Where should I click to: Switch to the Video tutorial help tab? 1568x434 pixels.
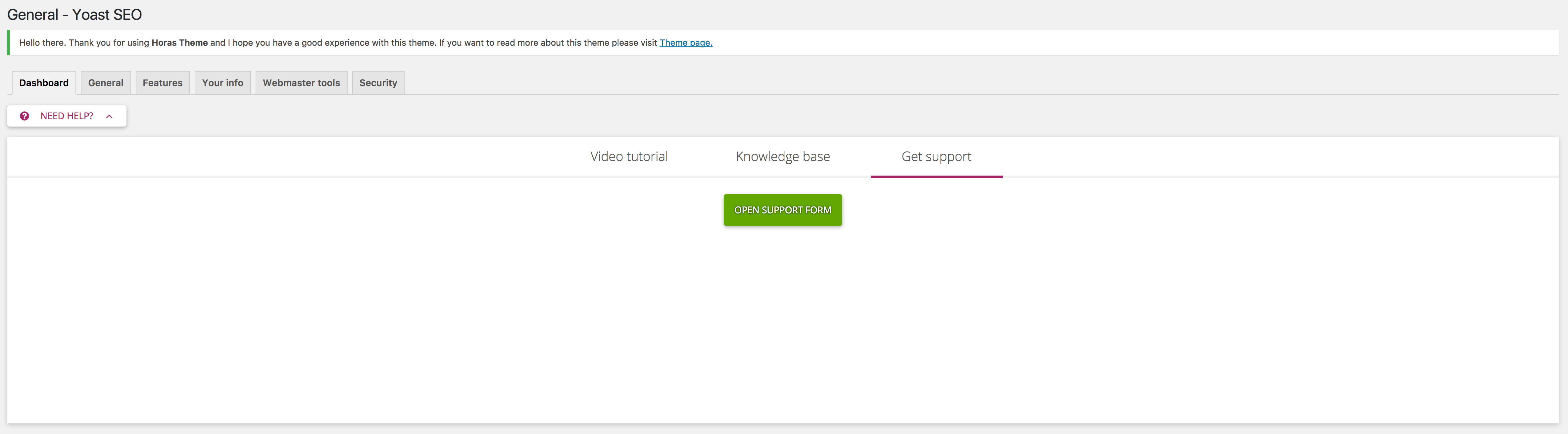[x=628, y=156]
